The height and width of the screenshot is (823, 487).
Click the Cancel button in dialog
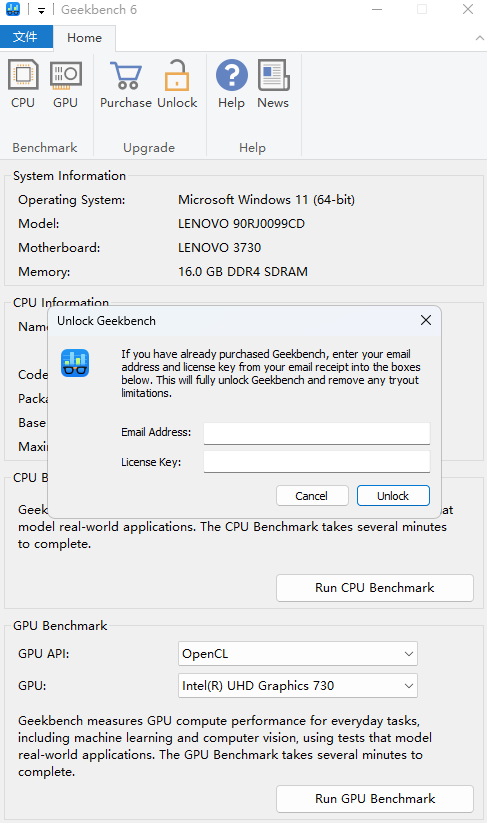click(x=312, y=495)
